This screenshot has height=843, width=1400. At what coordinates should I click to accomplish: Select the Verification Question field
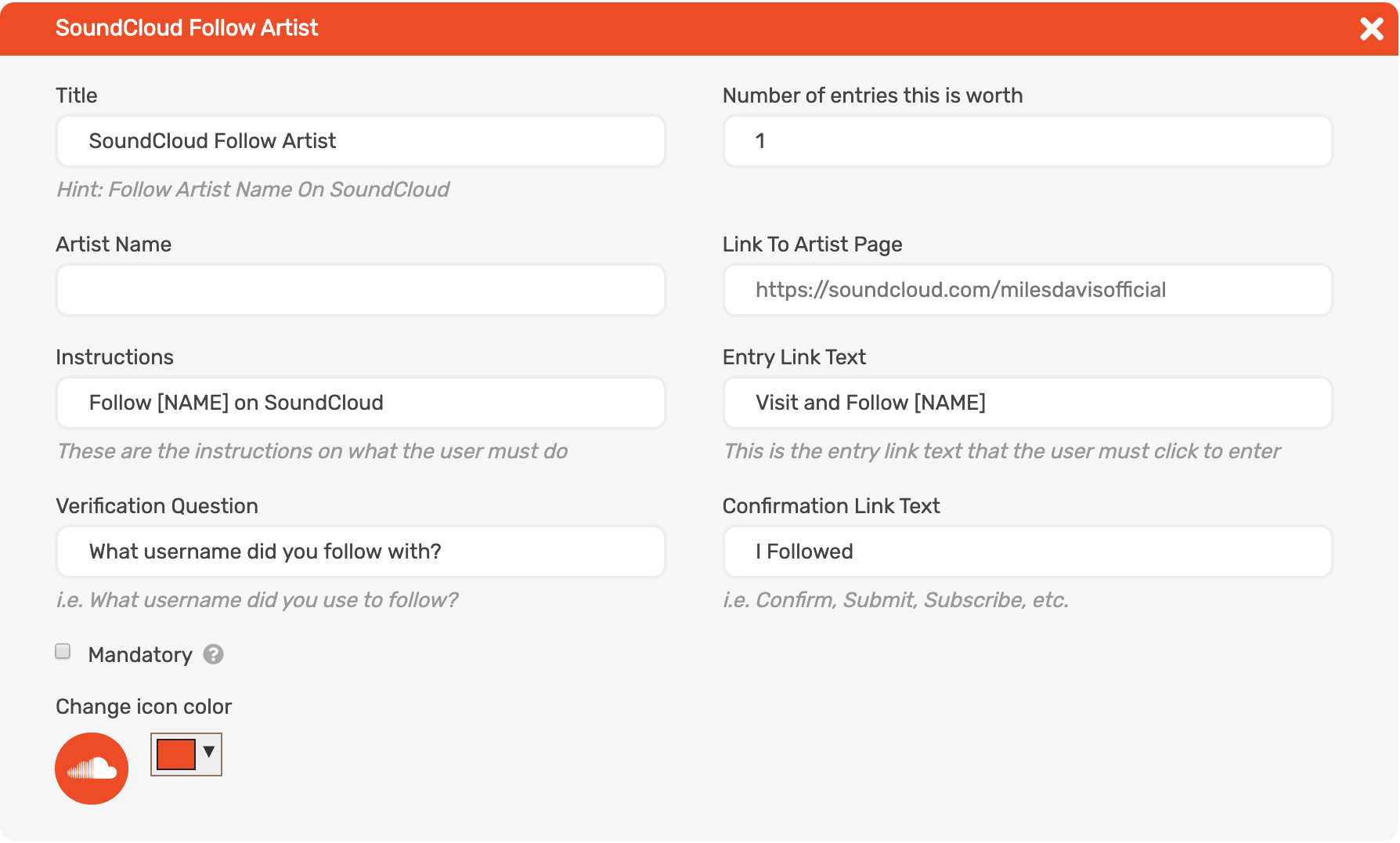click(x=359, y=552)
